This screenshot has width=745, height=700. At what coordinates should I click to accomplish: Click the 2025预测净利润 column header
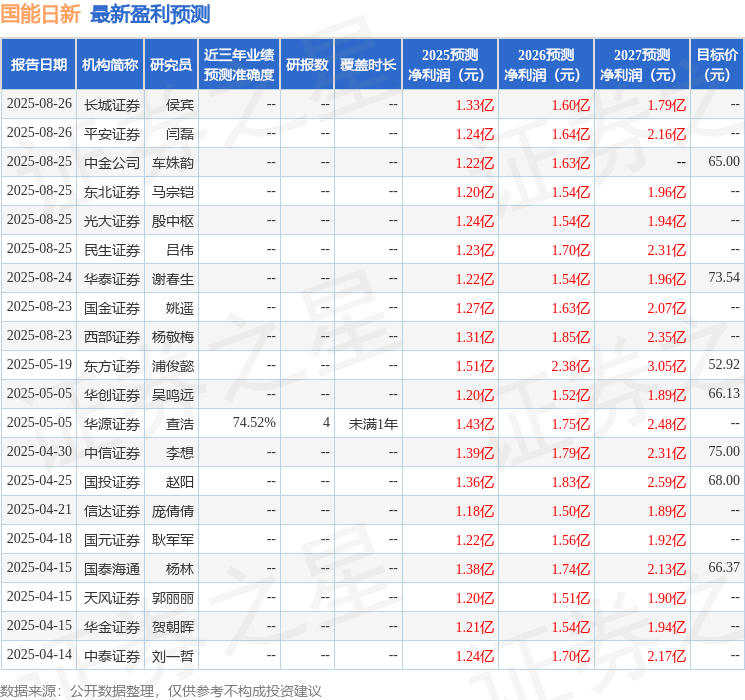point(450,65)
